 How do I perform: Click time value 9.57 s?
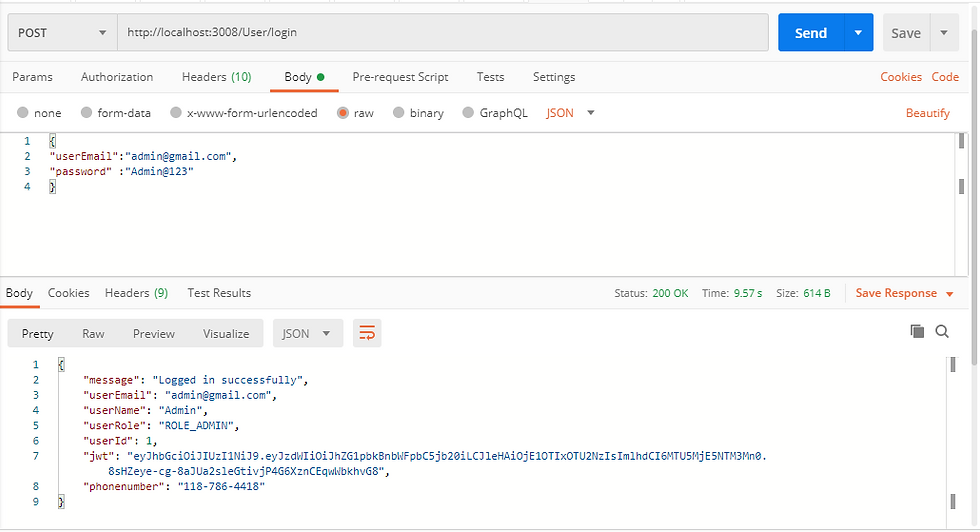[748, 293]
